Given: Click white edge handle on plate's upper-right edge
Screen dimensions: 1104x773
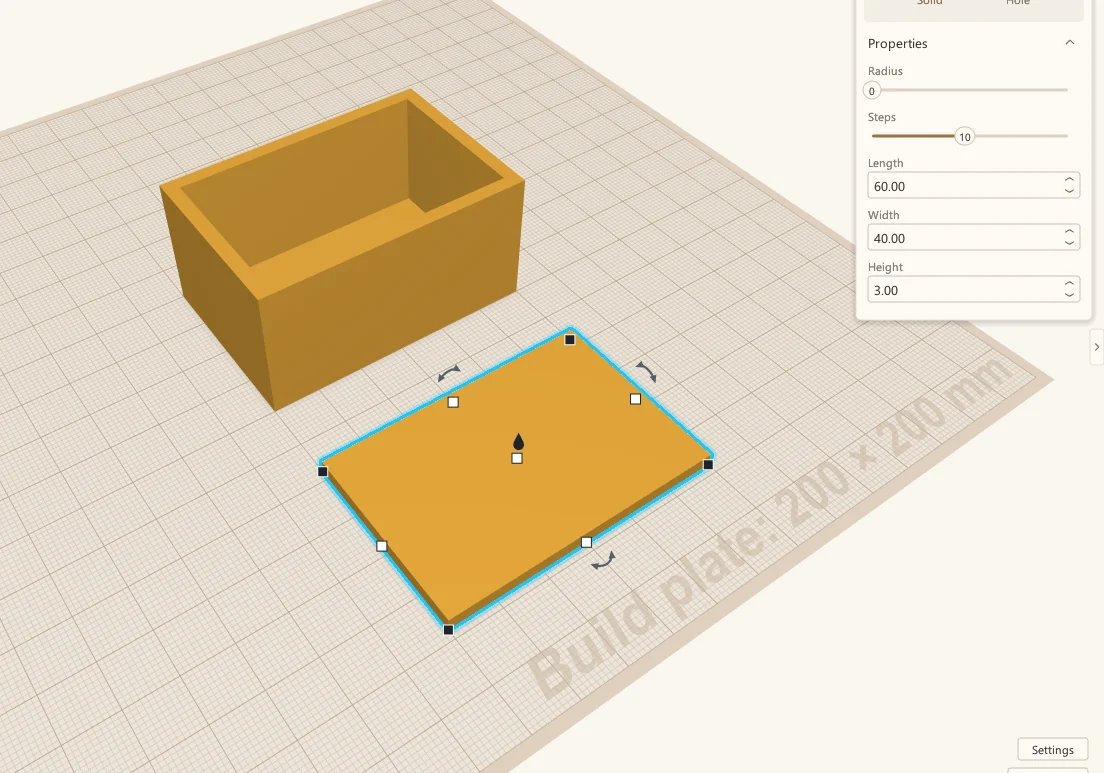Looking at the screenshot, I should click(635, 399).
